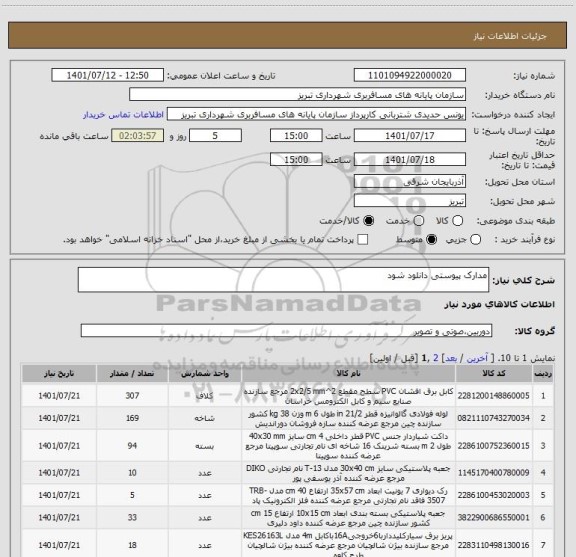Choose the متوسط purchase type radio
Image resolution: width=576 pixels, height=557 pixels.
pos(432,240)
